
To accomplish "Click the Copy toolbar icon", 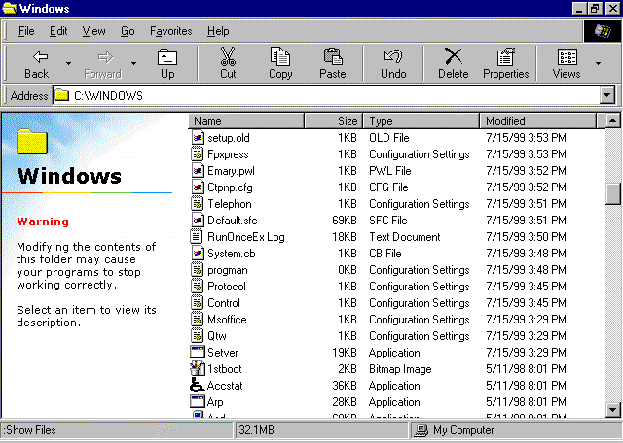I will 281,58.
